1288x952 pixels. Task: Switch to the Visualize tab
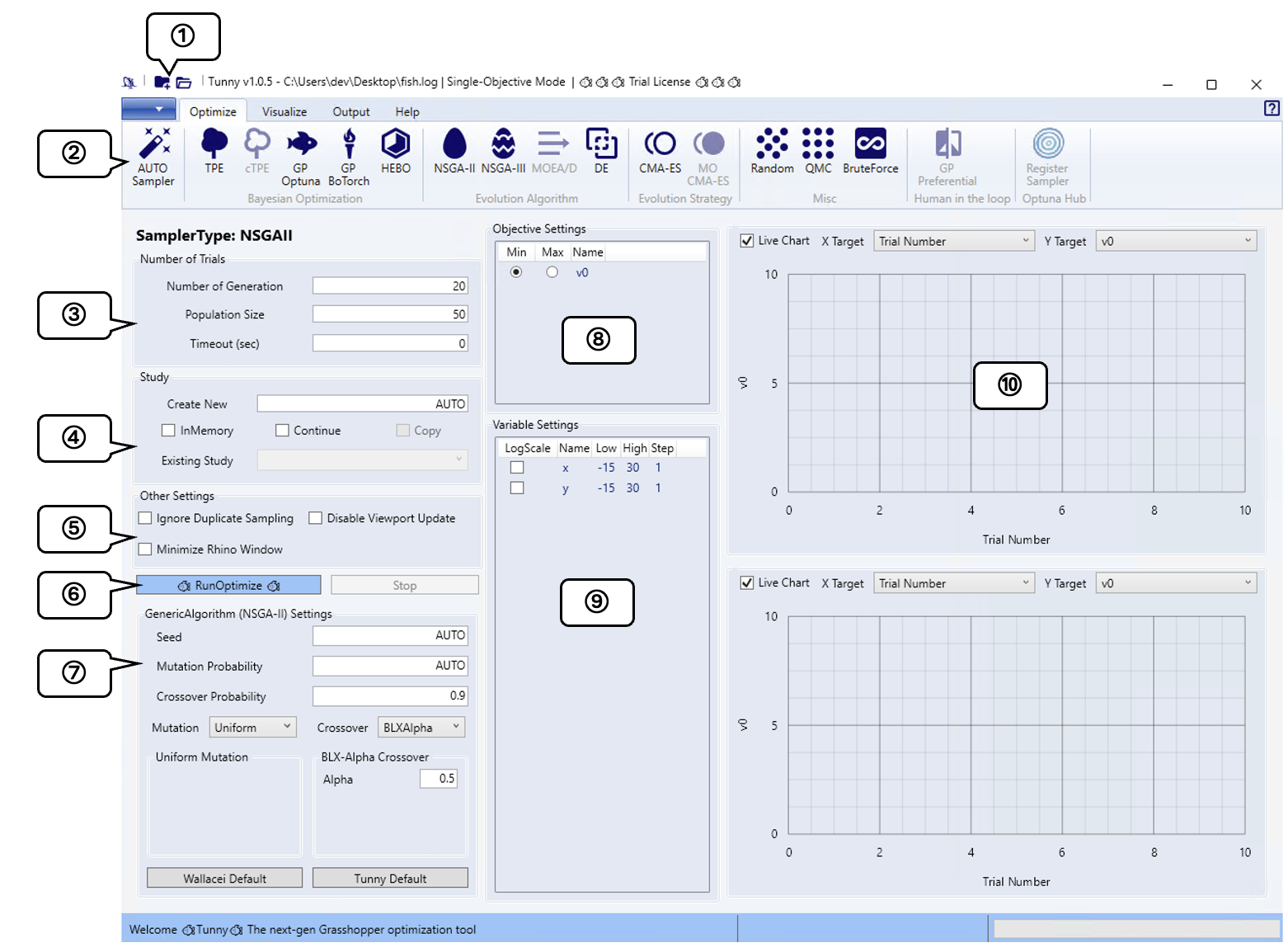click(284, 111)
